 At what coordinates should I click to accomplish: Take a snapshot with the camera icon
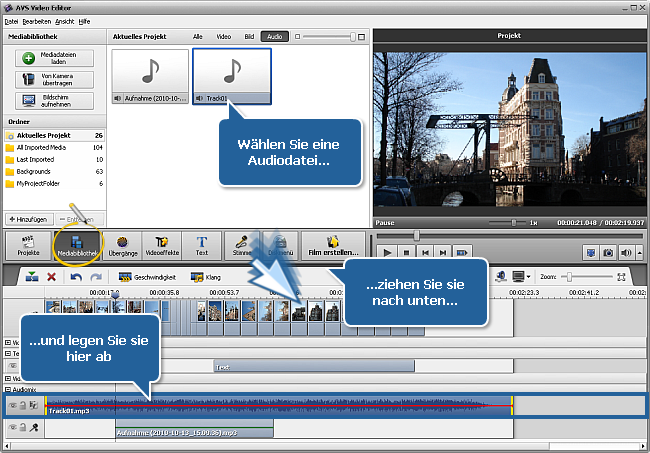pyautogui.click(x=607, y=253)
